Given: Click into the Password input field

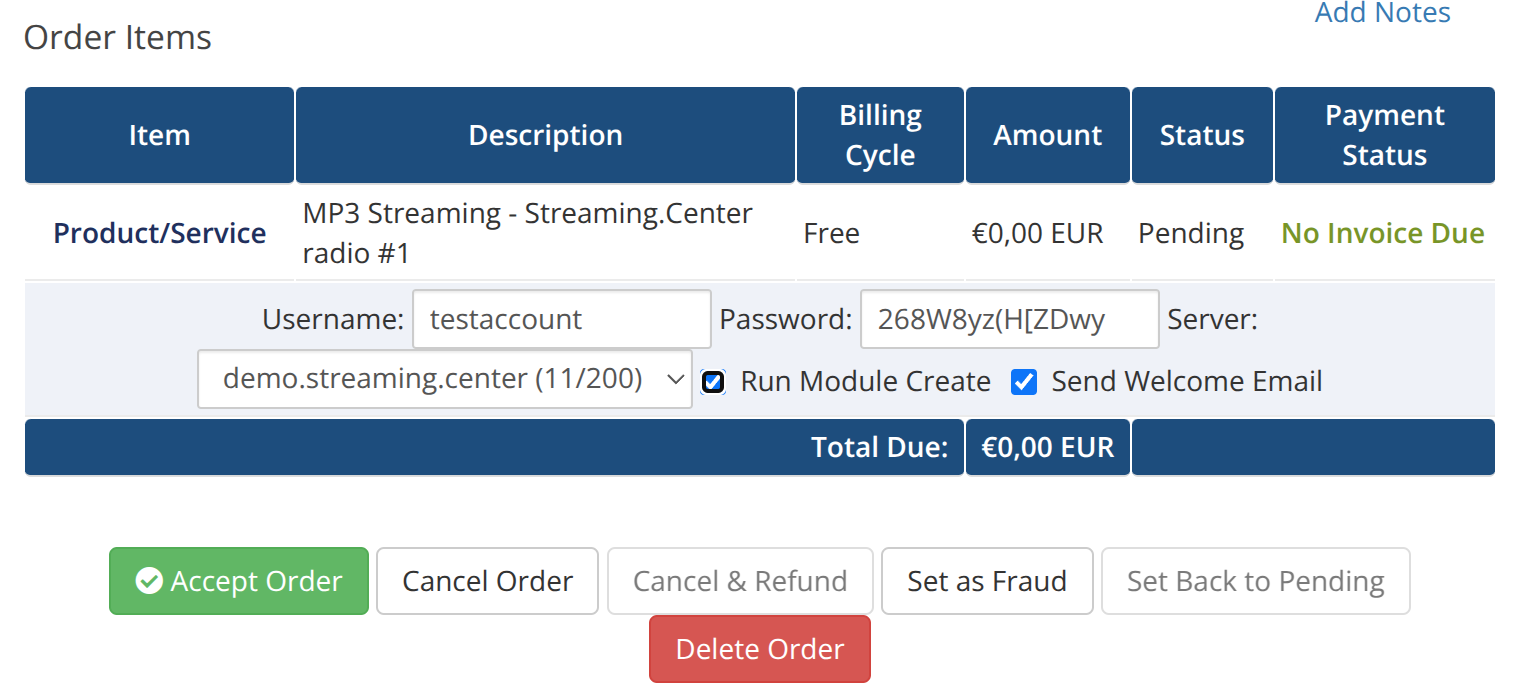Looking at the screenshot, I should 1009,319.
